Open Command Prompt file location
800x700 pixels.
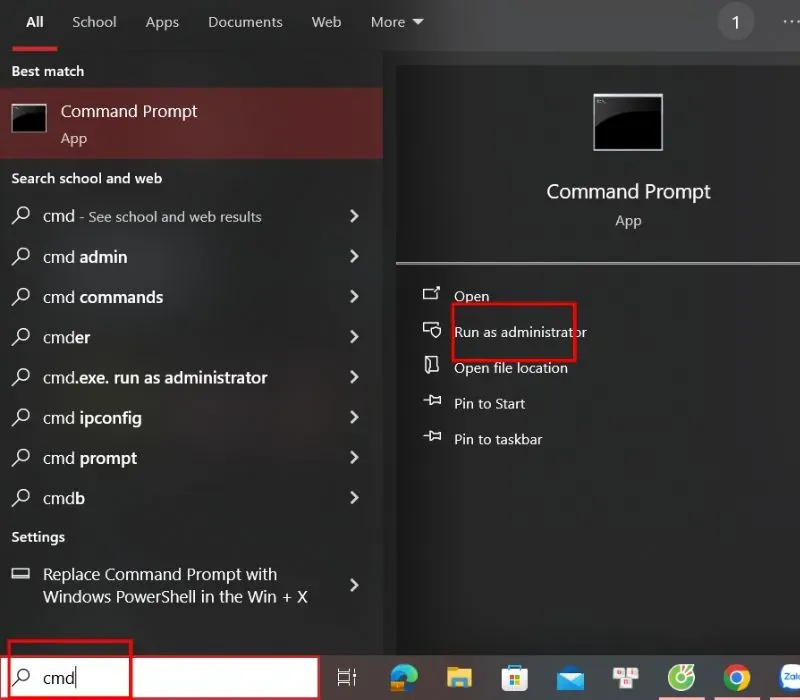(x=510, y=367)
